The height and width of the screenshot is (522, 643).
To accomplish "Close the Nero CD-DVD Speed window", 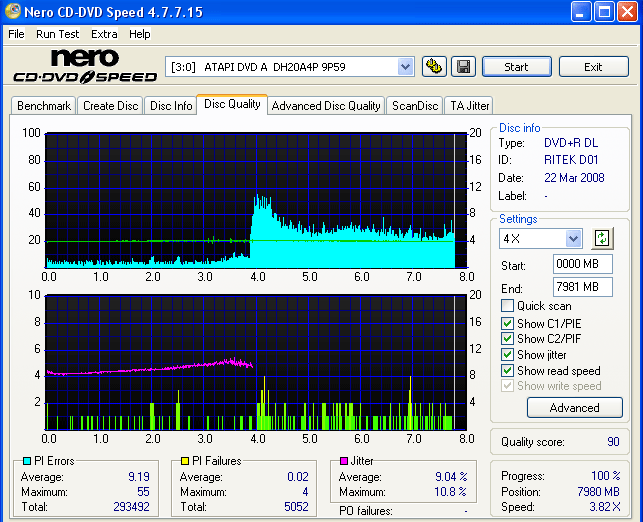I will tap(627, 11).
